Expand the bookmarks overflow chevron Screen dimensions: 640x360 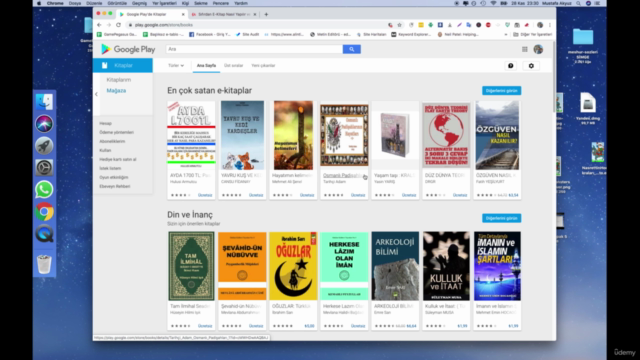[x=506, y=35]
